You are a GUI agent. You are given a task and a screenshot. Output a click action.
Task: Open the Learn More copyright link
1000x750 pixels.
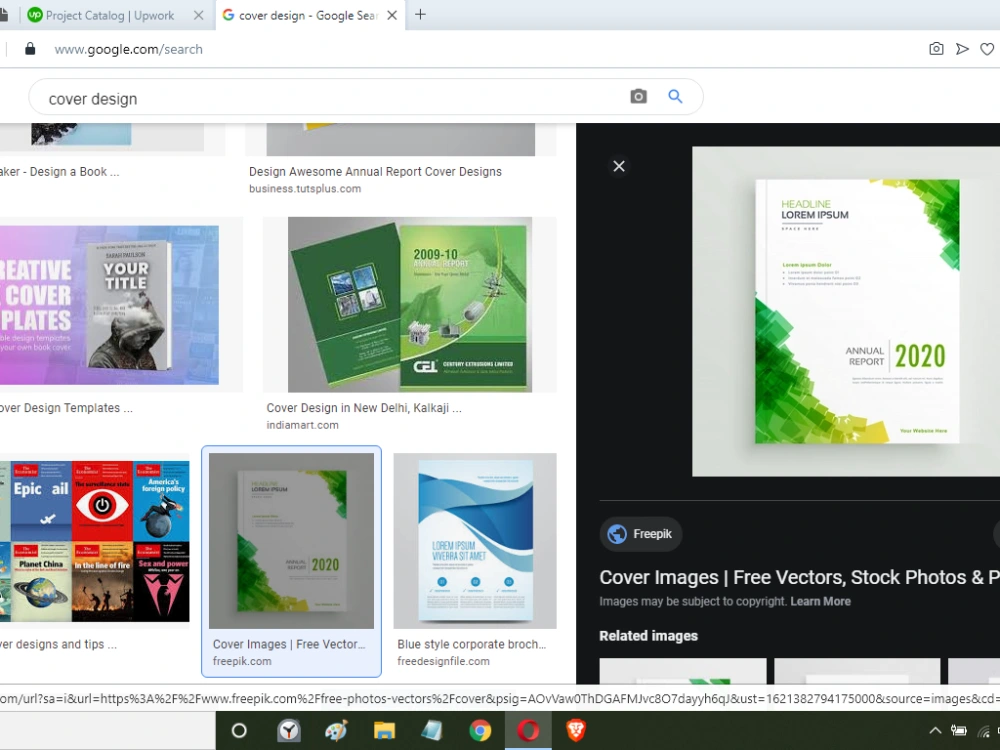820,601
